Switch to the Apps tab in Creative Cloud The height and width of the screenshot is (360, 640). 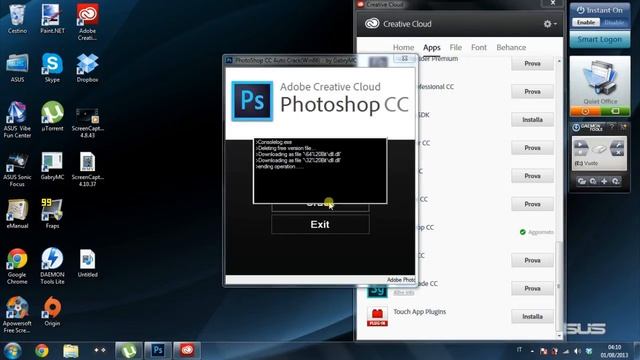click(x=431, y=47)
